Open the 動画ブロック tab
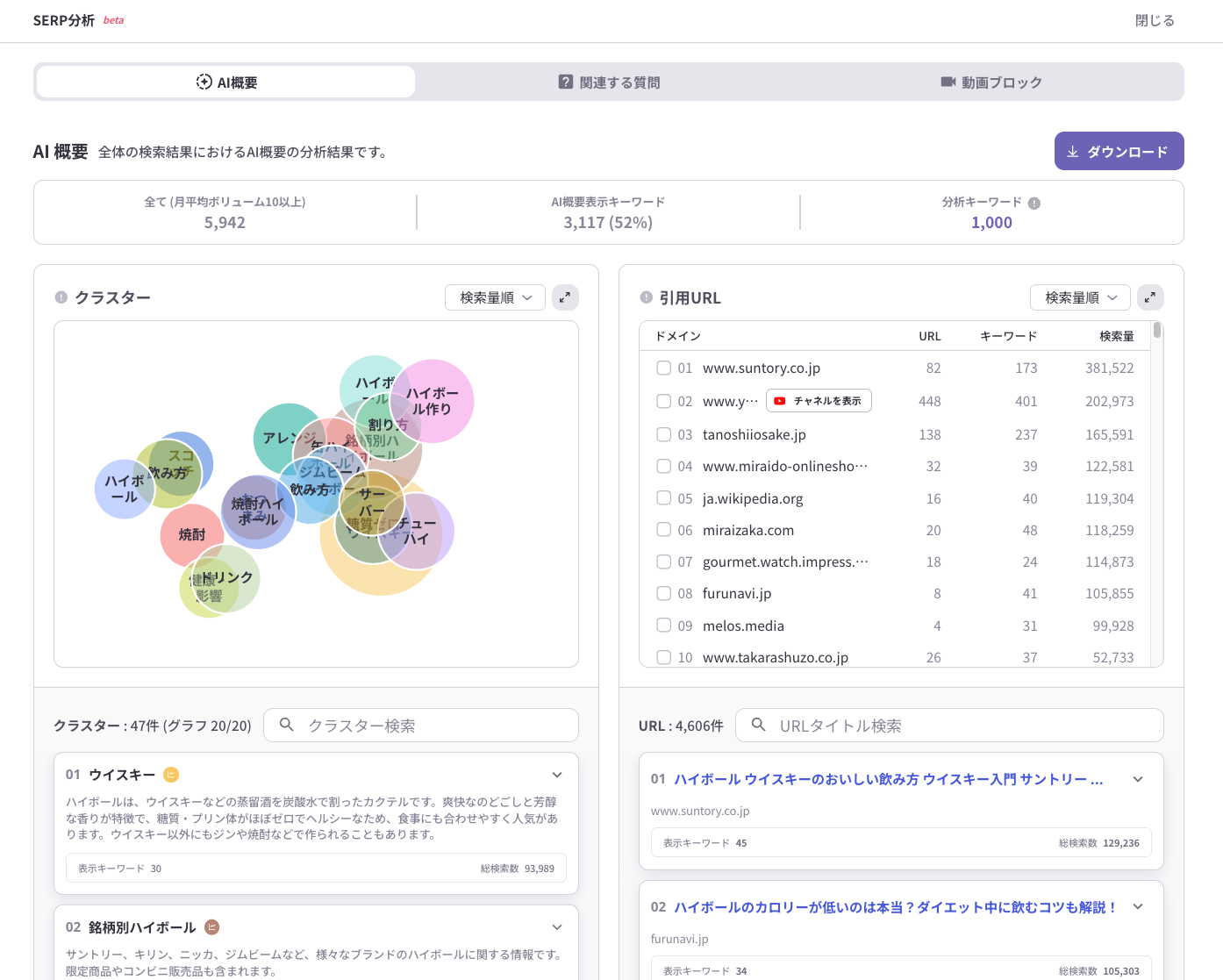The width and height of the screenshot is (1223, 980). (x=991, y=82)
